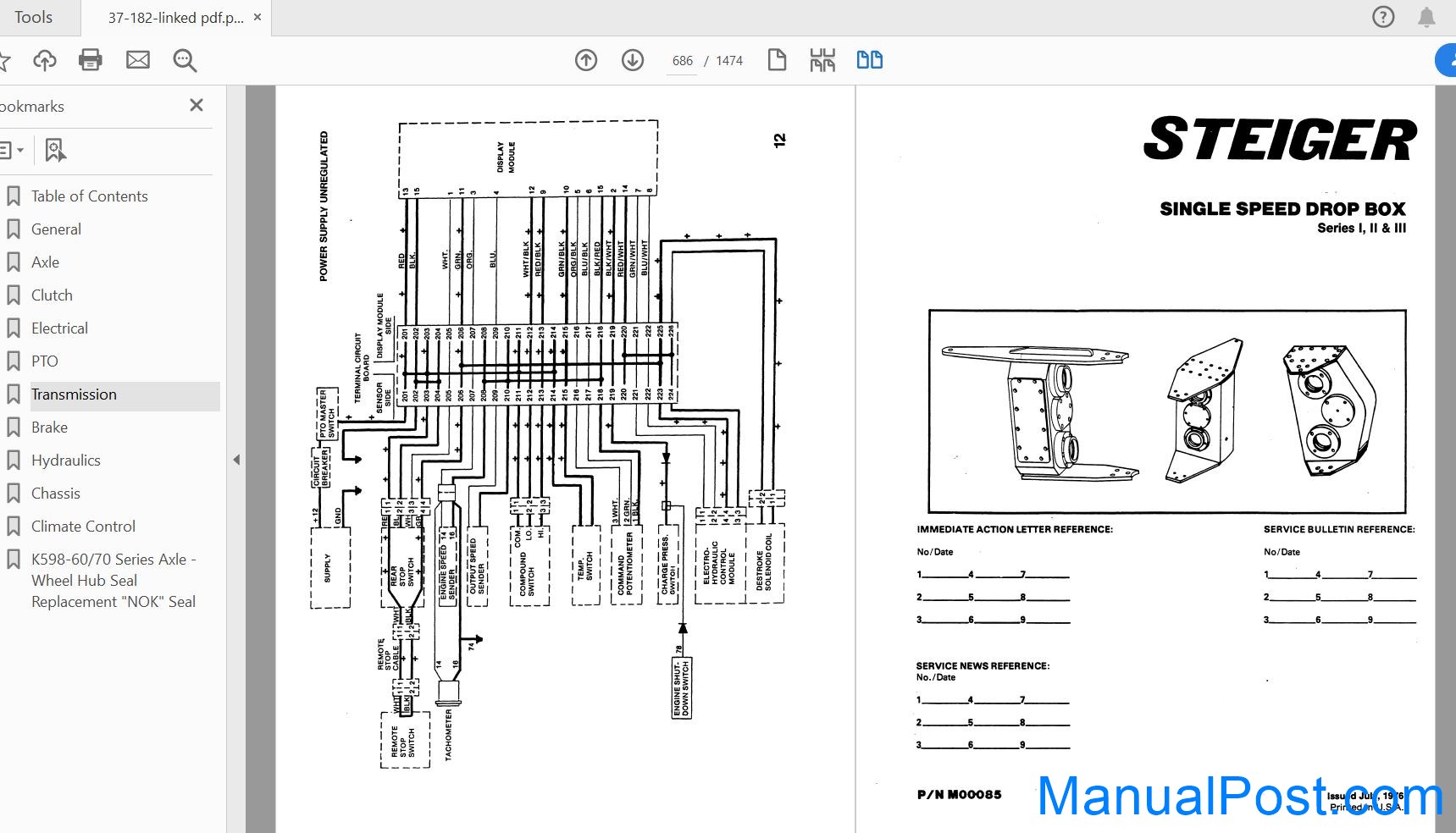Open the Brake bookmark
Screen dimensions: 1456x833
49,428
